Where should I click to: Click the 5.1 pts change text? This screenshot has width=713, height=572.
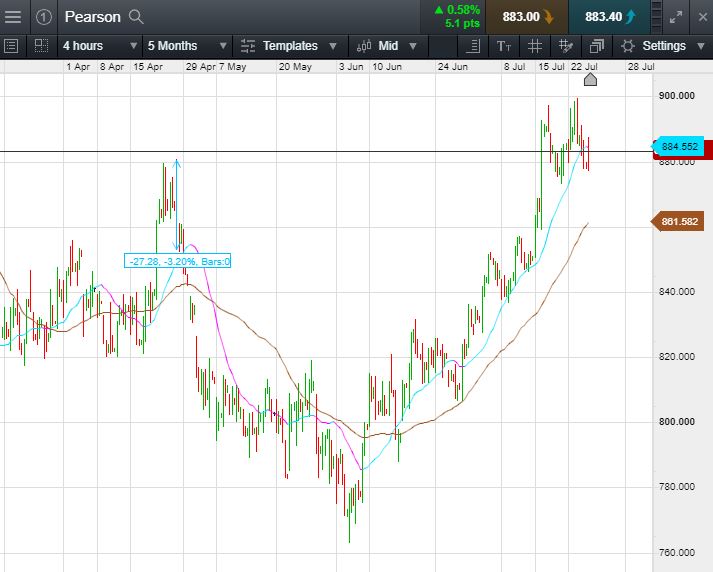462,24
